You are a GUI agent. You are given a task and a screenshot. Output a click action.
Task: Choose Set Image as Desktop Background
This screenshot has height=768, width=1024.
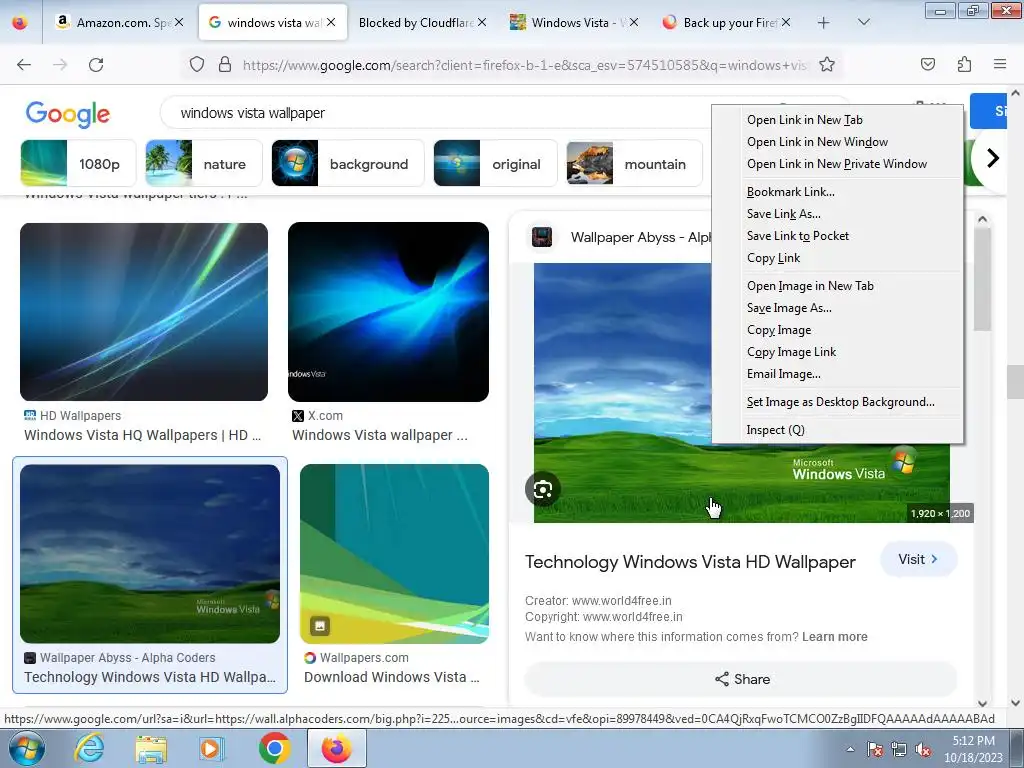840,402
